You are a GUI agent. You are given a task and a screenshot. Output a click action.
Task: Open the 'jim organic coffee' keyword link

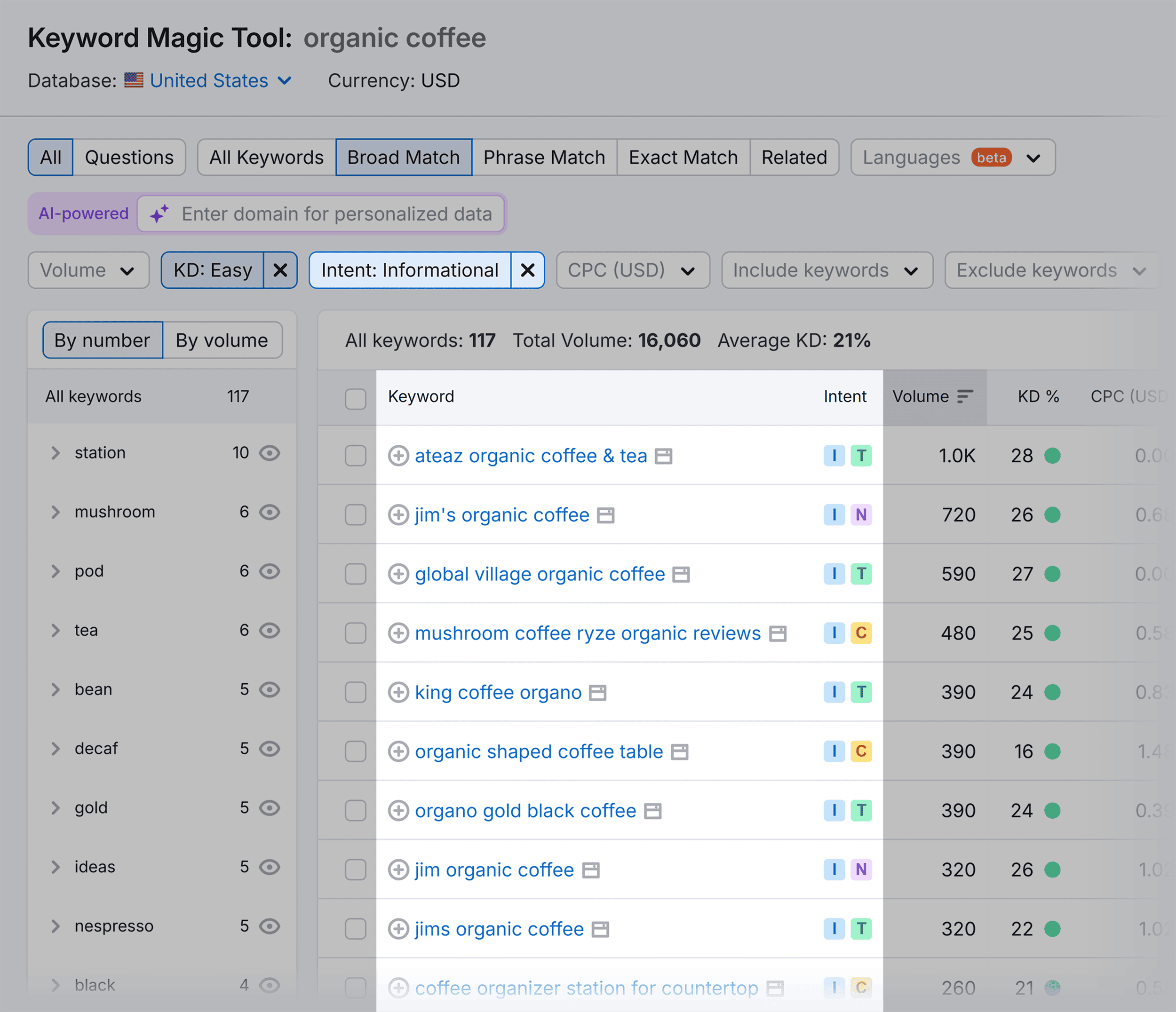click(x=494, y=870)
